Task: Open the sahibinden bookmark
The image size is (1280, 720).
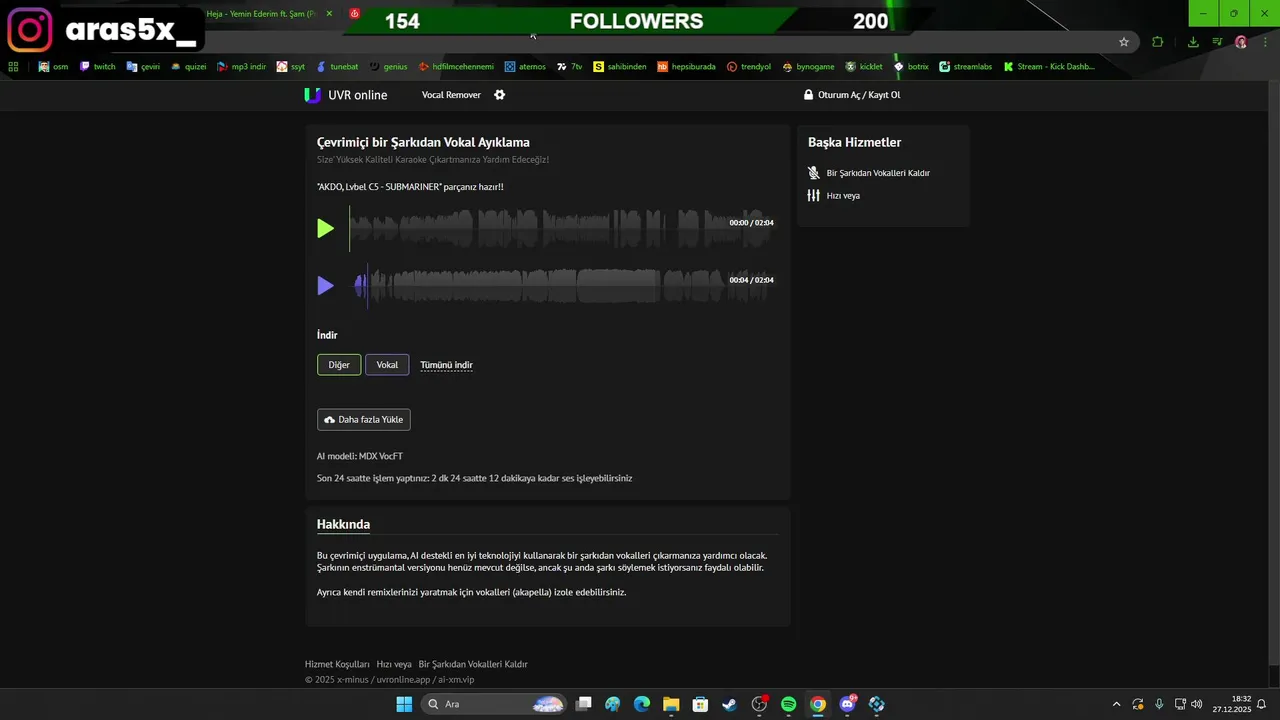Action: [x=620, y=67]
